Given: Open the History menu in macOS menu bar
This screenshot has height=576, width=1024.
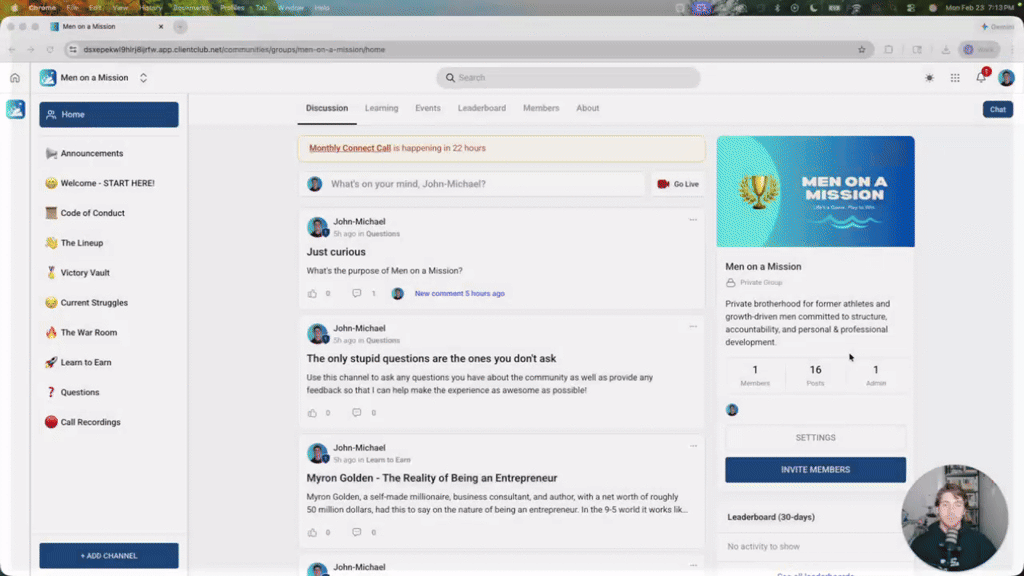Looking at the screenshot, I should coord(150,8).
